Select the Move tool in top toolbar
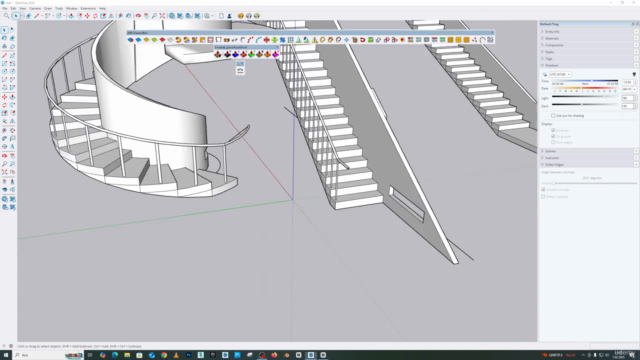 click(87, 16)
